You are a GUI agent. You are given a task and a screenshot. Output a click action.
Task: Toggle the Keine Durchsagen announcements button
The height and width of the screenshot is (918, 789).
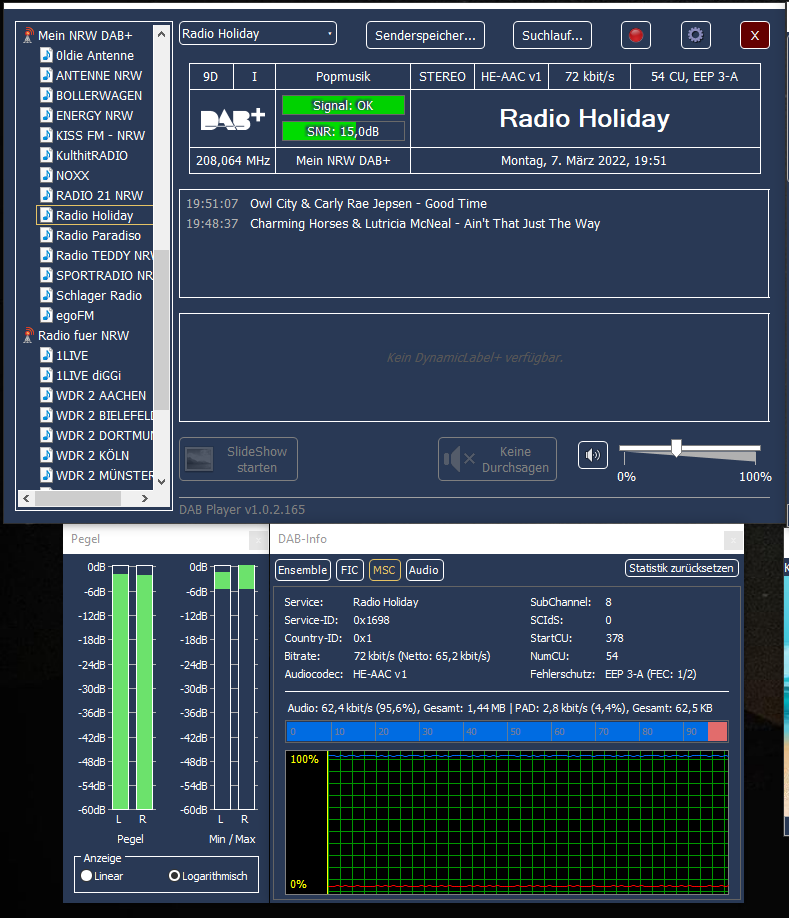click(x=497, y=459)
